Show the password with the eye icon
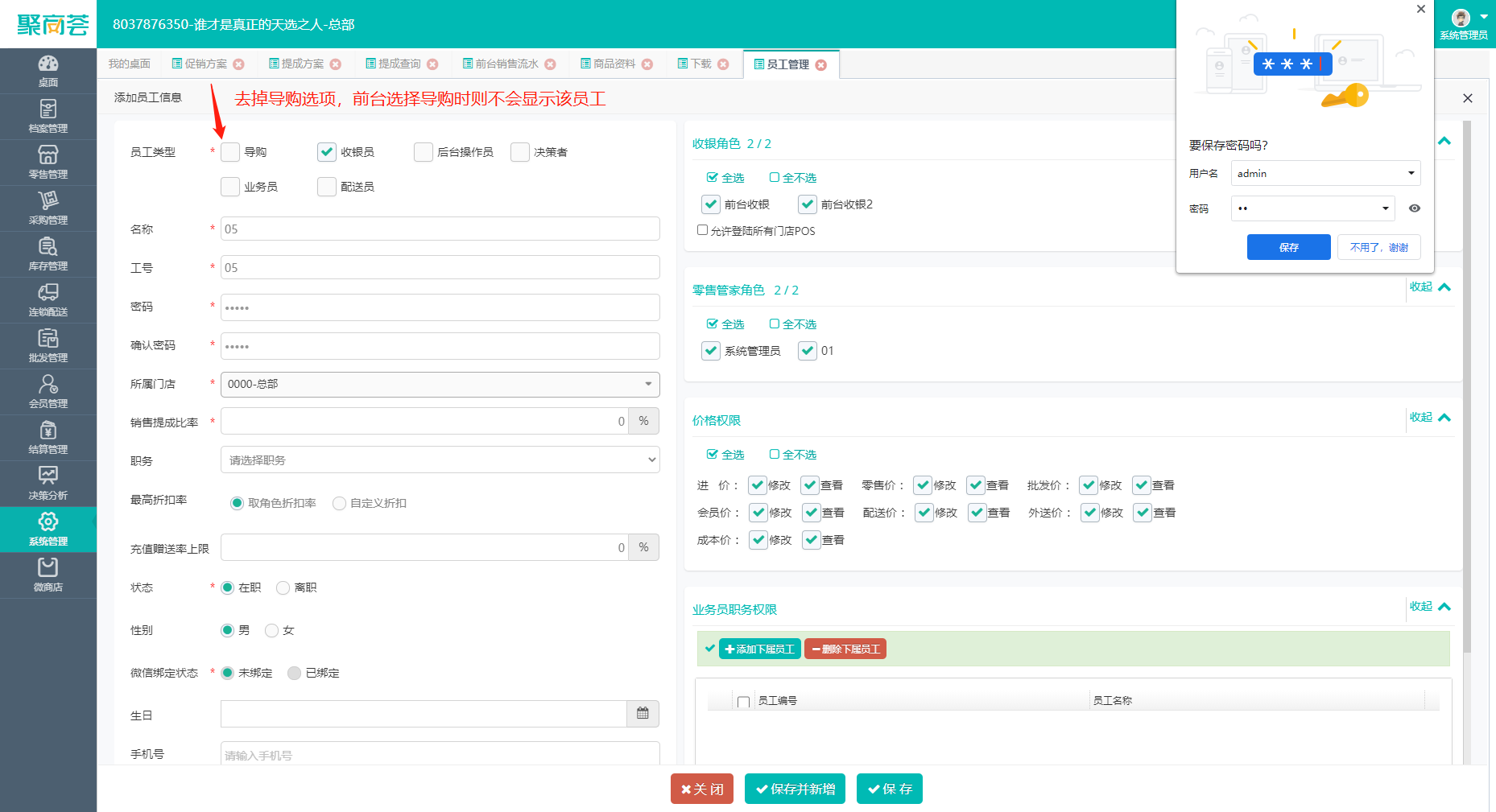1496x812 pixels. 1415,208
